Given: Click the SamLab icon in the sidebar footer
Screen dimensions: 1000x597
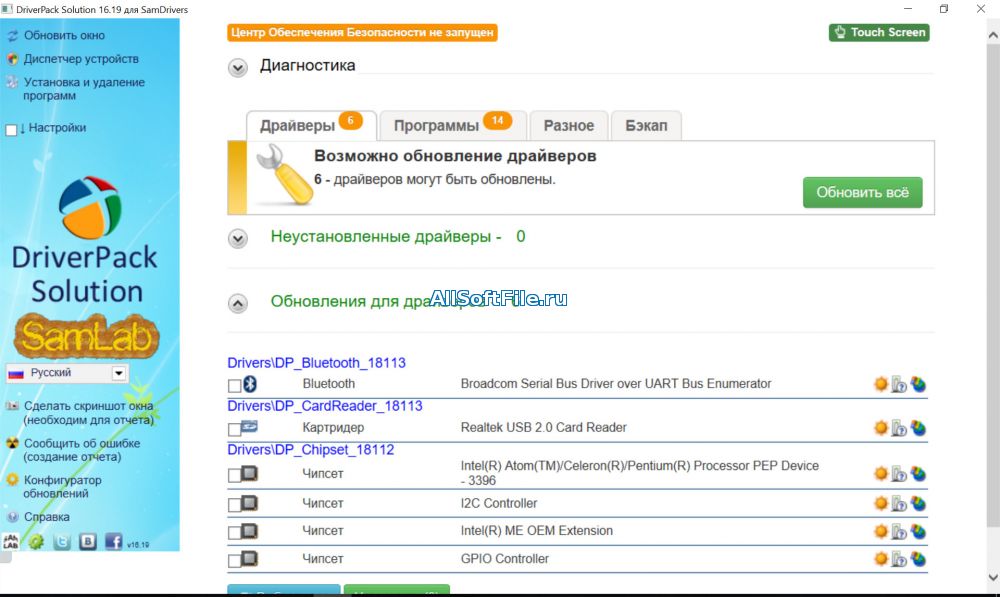Looking at the screenshot, I should (x=11, y=542).
